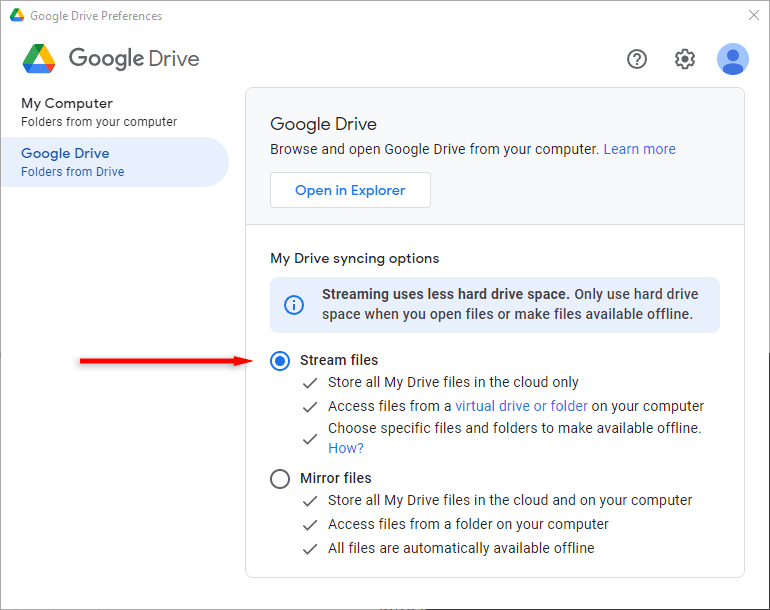Click the small Drive icon in title bar

click(x=16, y=16)
